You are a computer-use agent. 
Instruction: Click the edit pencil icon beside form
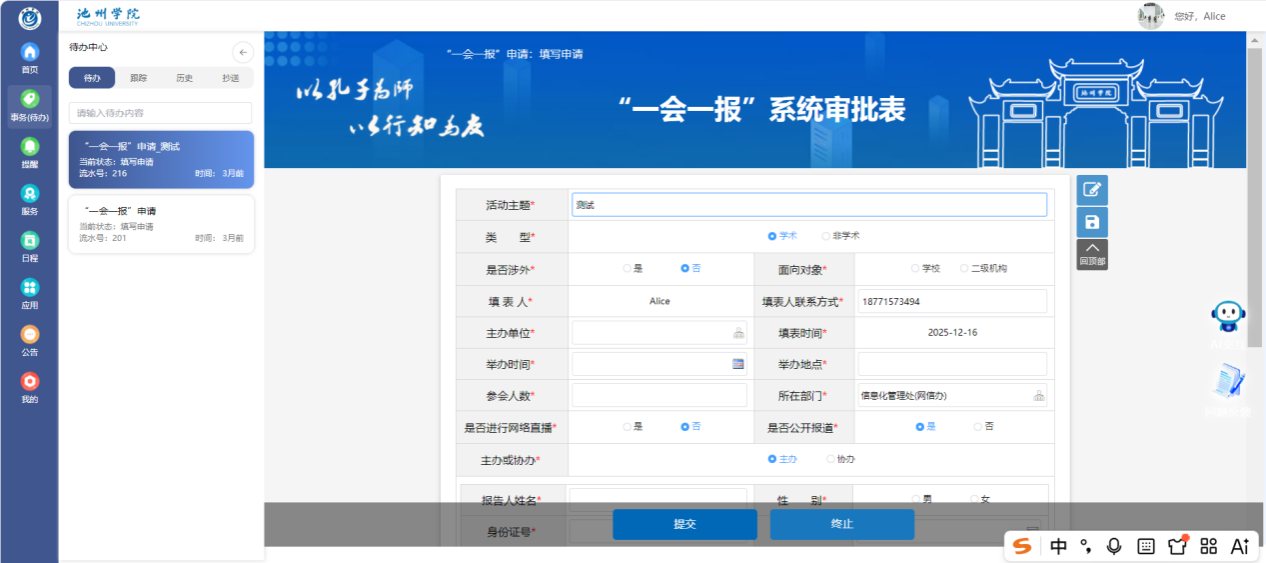tap(1092, 189)
